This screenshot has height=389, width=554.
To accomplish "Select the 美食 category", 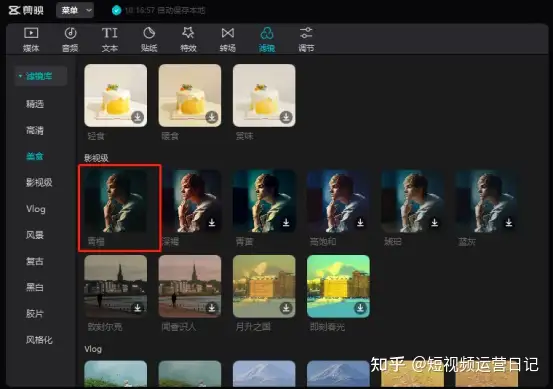I will 35,156.
